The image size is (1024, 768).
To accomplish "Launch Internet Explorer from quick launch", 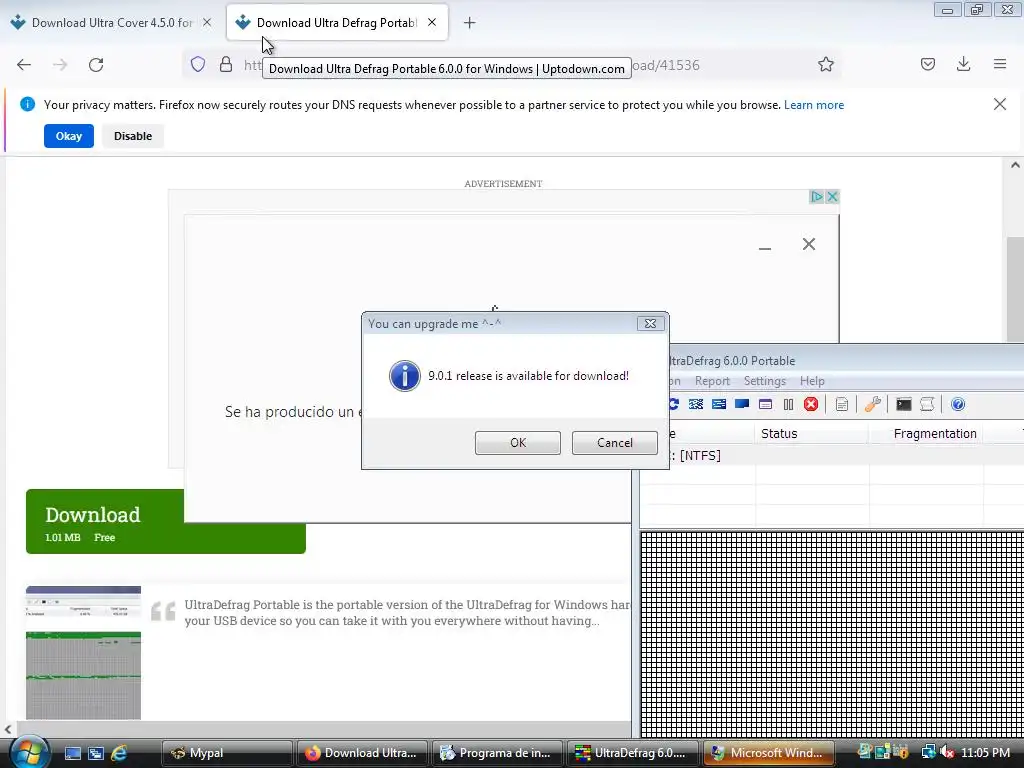I will (x=119, y=753).
